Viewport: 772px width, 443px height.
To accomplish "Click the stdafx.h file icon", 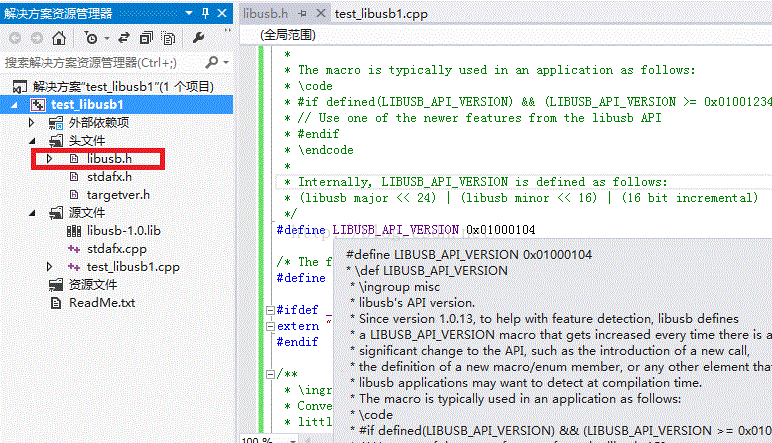I will pyautogui.click(x=74, y=177).
